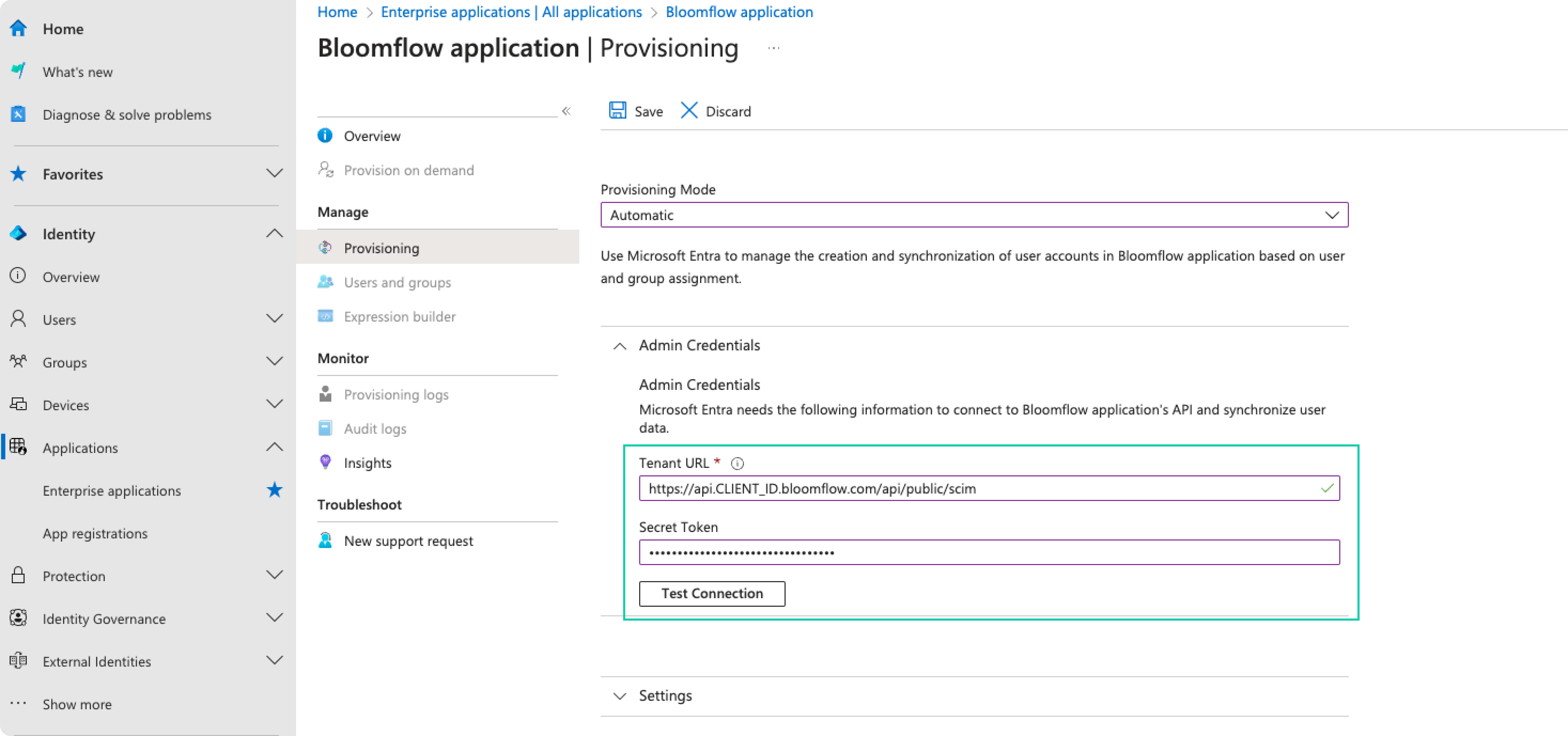1568x736 pixels.
Task: Unfavorite Enterprise applications via star icon
Action: tap(274, 490)
